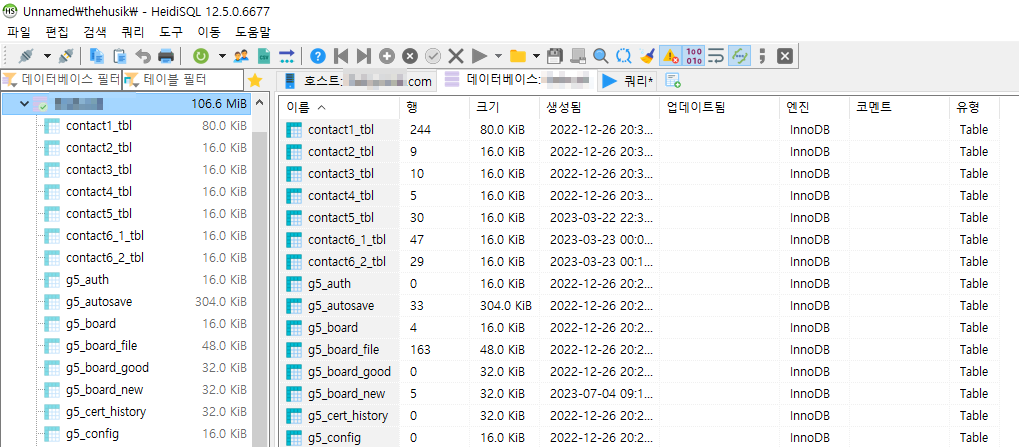Viewport: 1019px width, 447px height.
Task: Click the Undo arrow icon
Action: pos(142,56)
